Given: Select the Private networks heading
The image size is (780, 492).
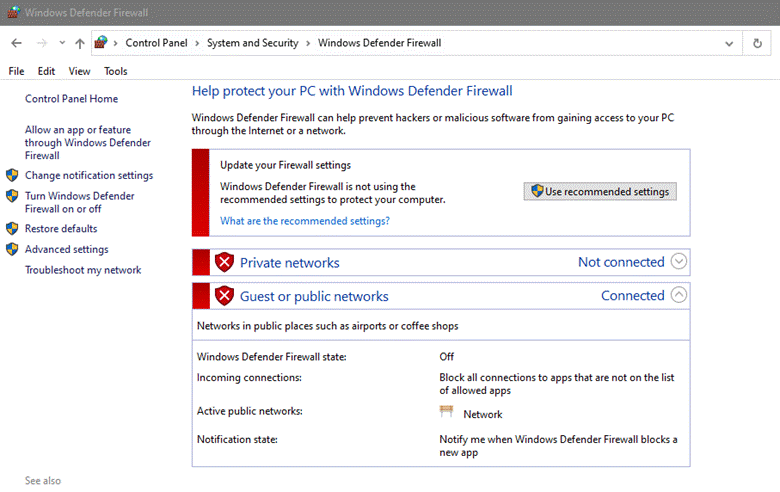Looking at the screenshot, I should point(290,263).
